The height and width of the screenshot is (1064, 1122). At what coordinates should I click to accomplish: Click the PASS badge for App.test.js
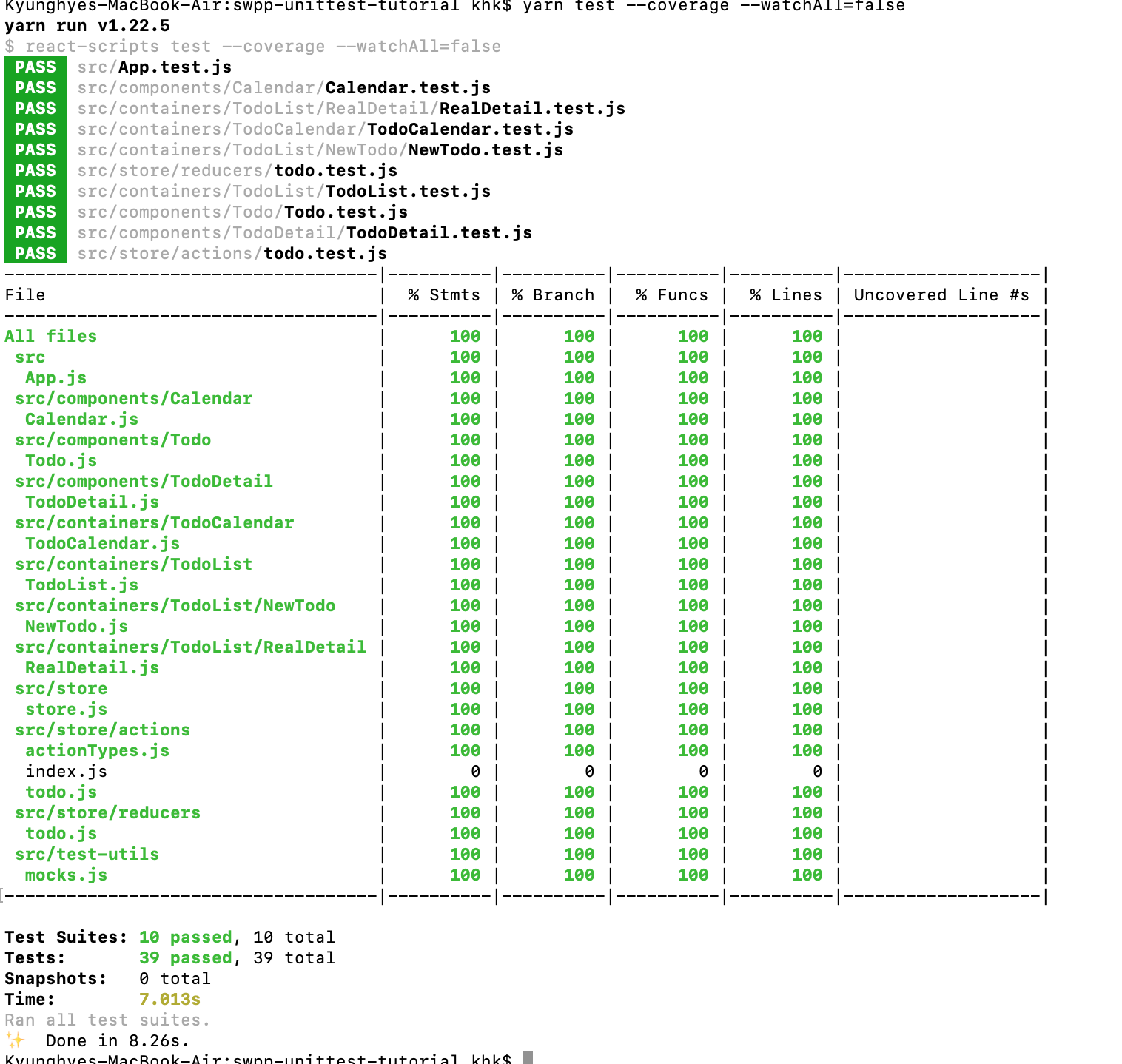pos(36,67)
